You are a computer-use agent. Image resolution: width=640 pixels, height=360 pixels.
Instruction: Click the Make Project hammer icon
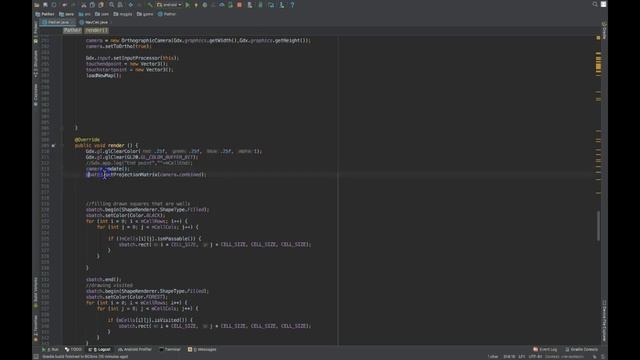[150, 5]
